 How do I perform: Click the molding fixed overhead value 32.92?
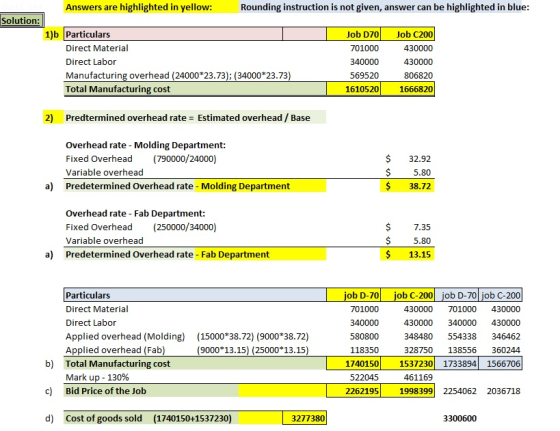click(419, 159)
